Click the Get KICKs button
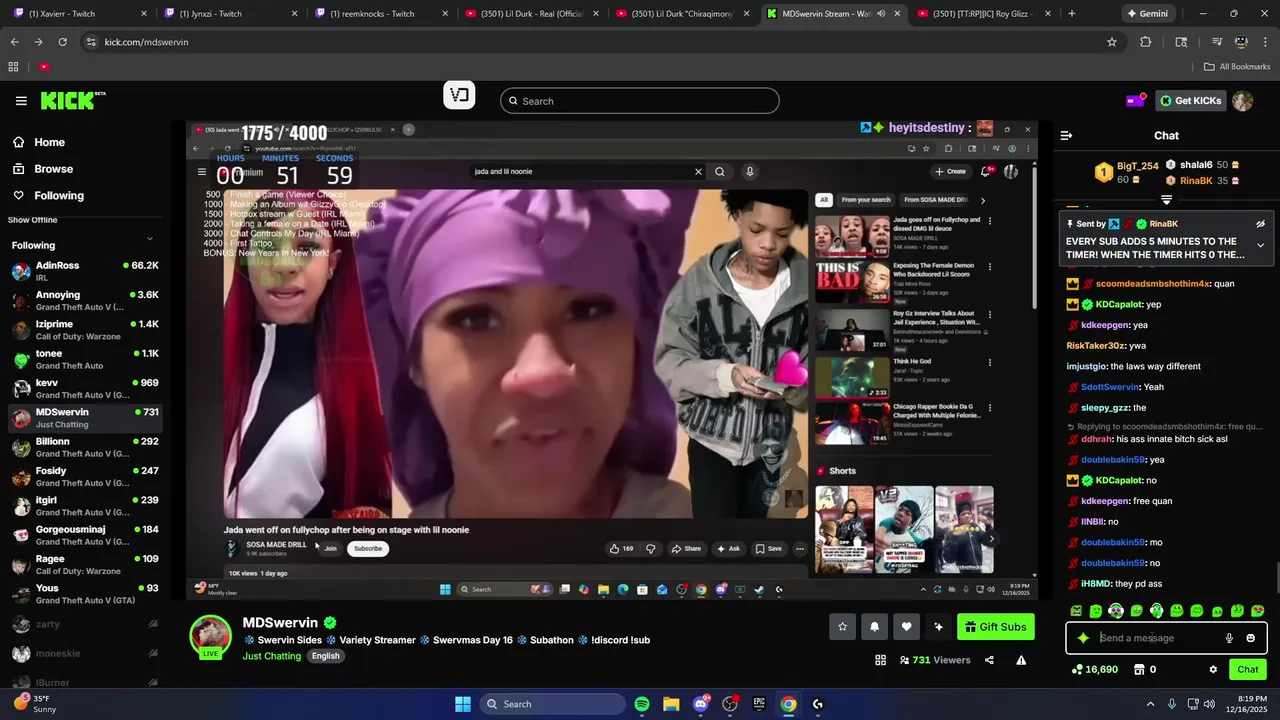The height and width of the screenshot is (720, 1280). (x=1190, y=101)
